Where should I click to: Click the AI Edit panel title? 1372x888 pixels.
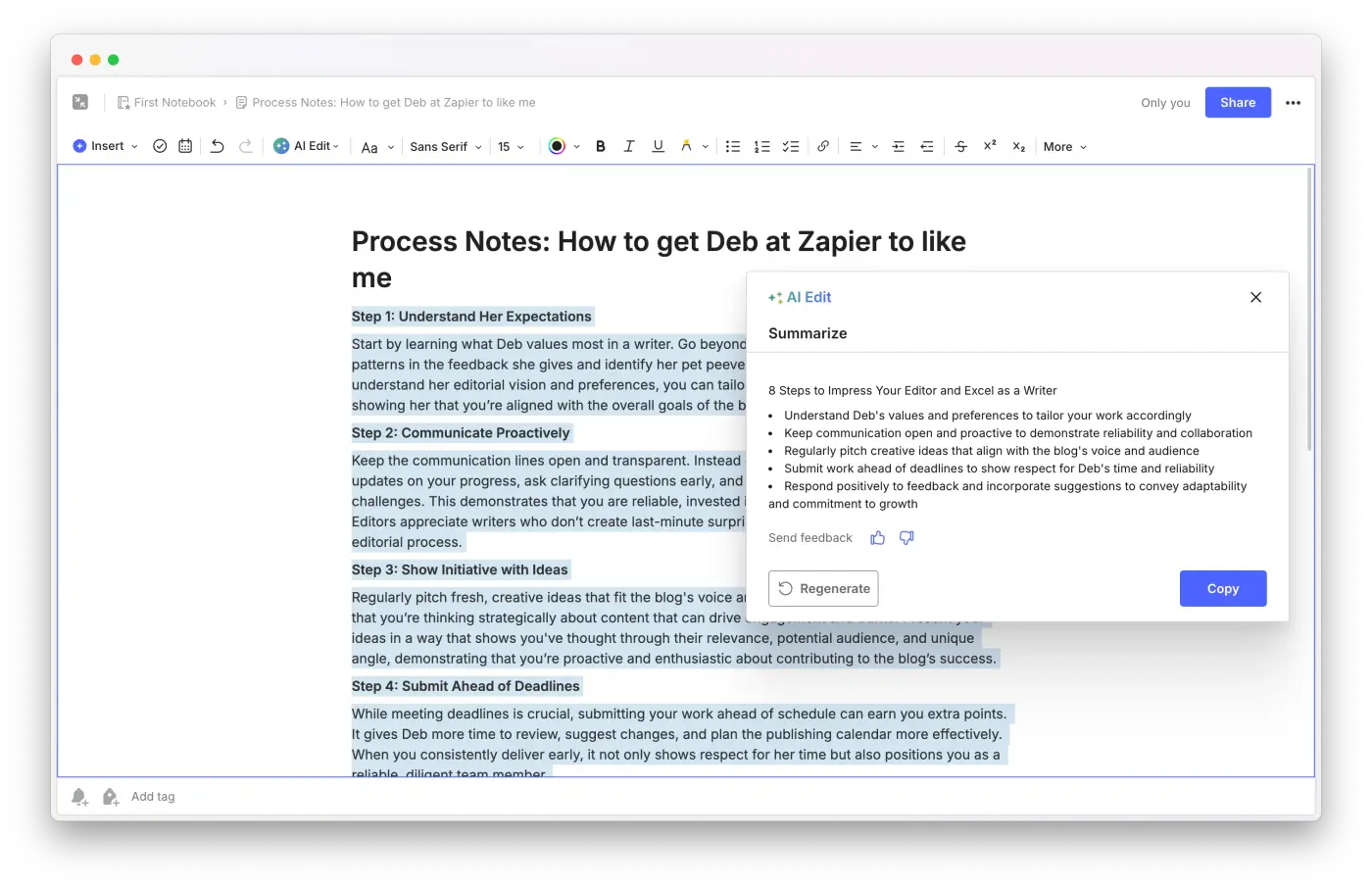(800, 297)
